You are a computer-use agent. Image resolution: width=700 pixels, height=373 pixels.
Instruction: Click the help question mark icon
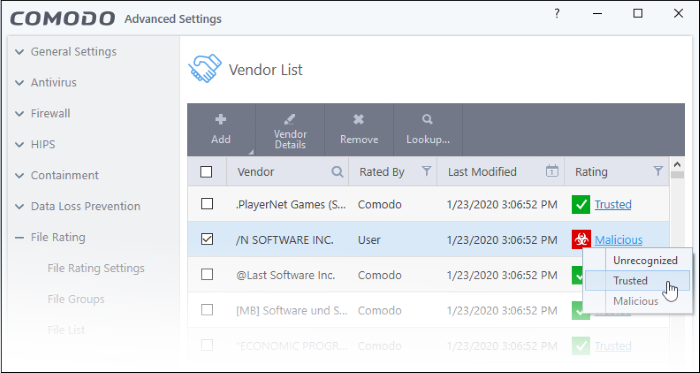click(557, 14)
